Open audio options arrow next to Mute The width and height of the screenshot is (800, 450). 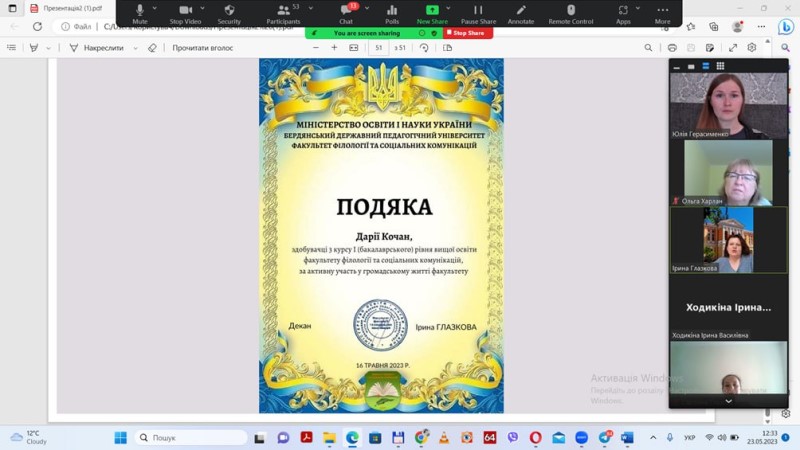pyautogui.click(x=155, y=9)
